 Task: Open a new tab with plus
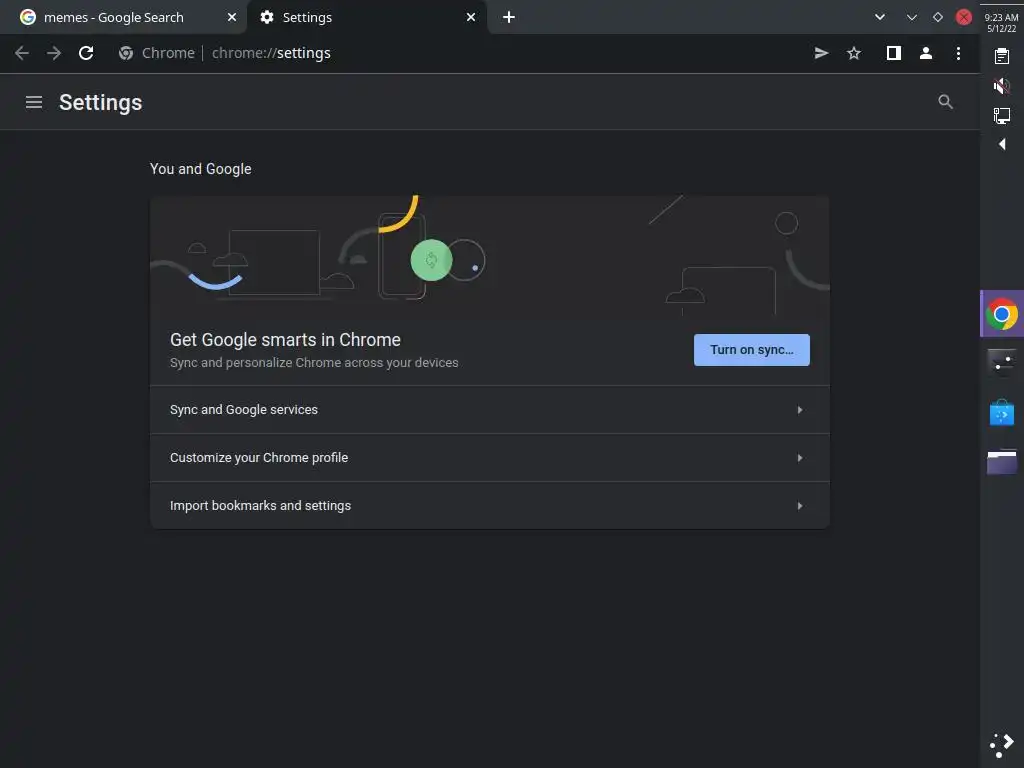[509, 17]
